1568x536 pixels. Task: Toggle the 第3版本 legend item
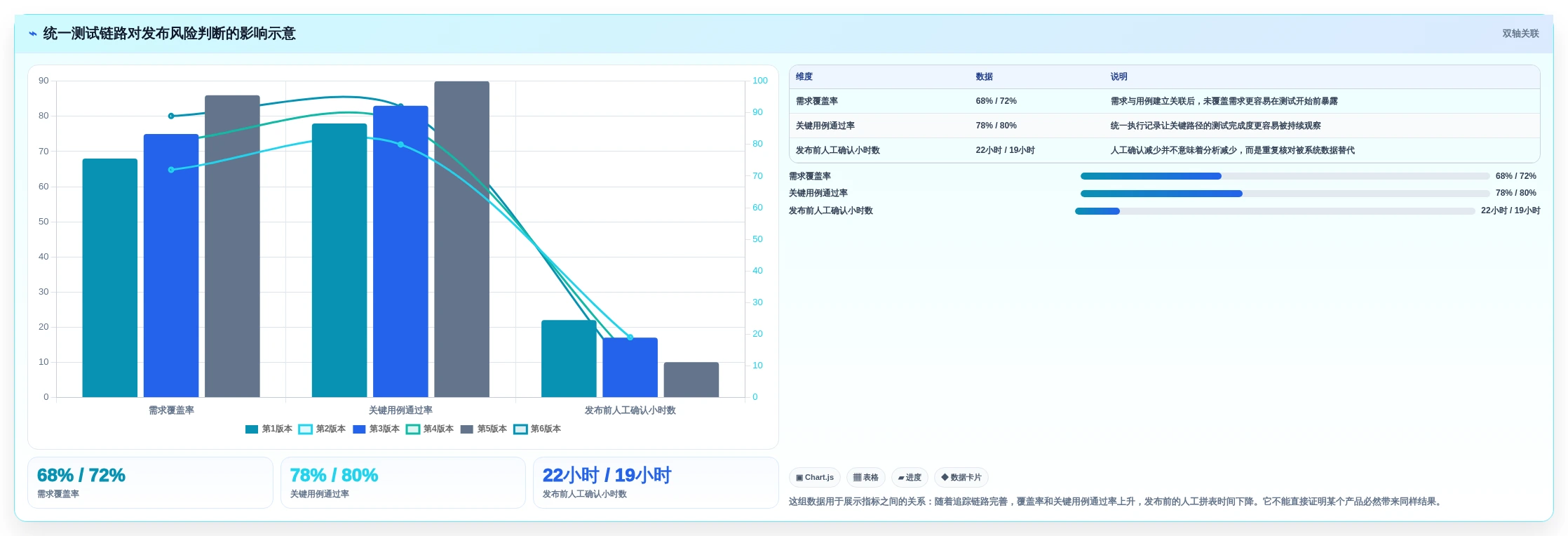(x=376, y=429)
